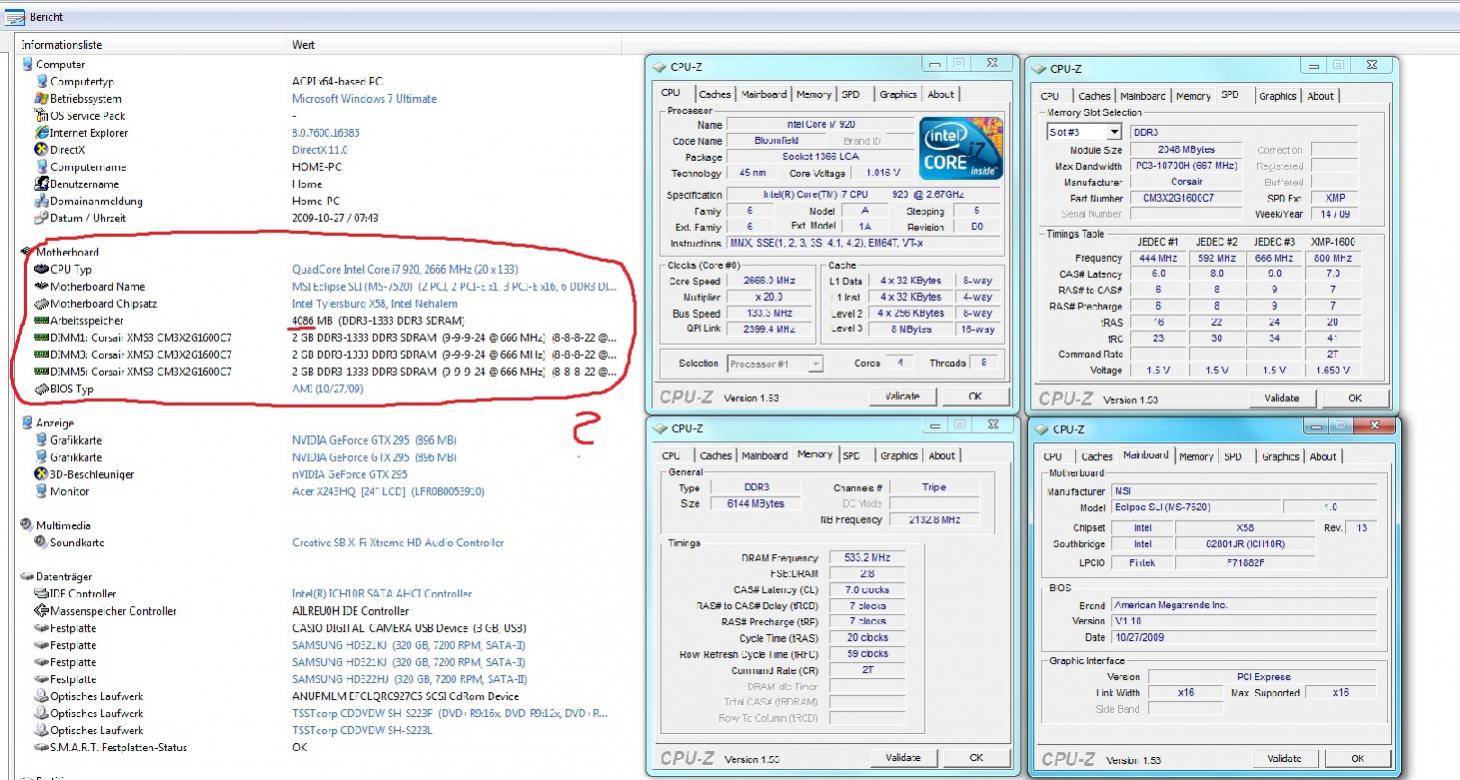Click the DirectX row icon
1460x780 pixels.
pos(42,149)
